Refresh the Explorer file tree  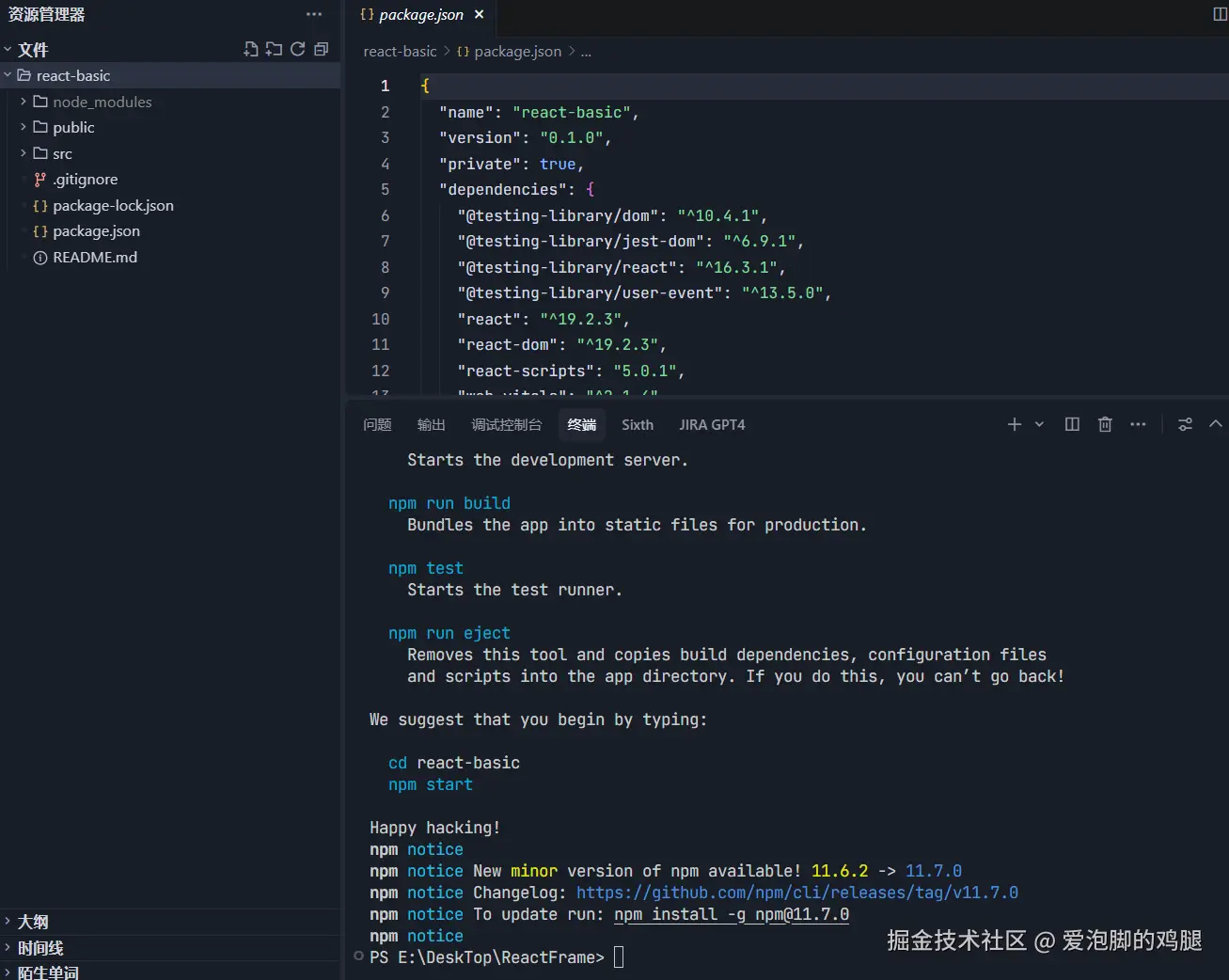[297, 49]
